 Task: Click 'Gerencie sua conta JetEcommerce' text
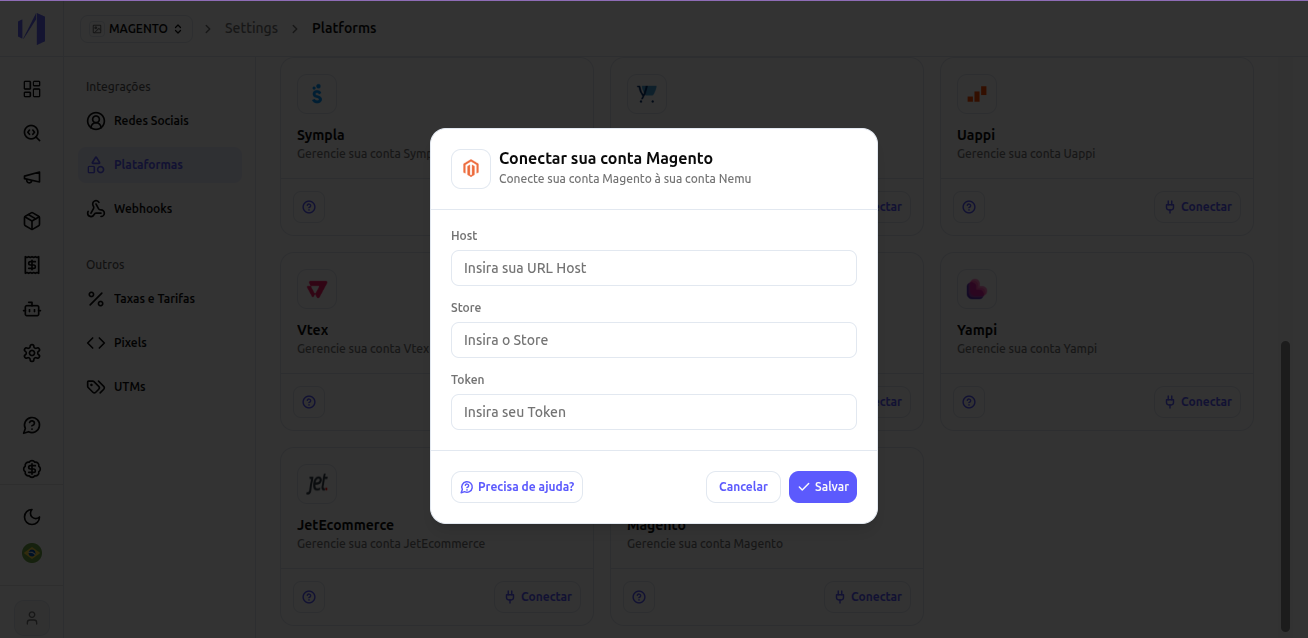(x=391, y=544)
